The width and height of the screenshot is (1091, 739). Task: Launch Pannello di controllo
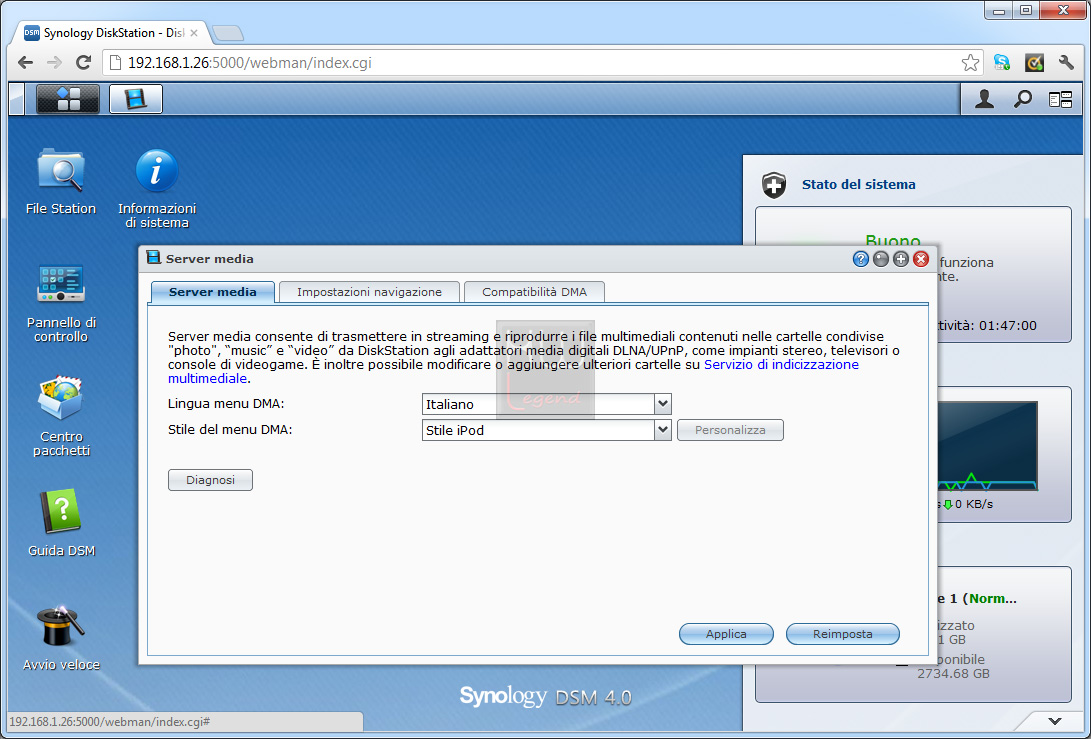[x=61, y=303]
